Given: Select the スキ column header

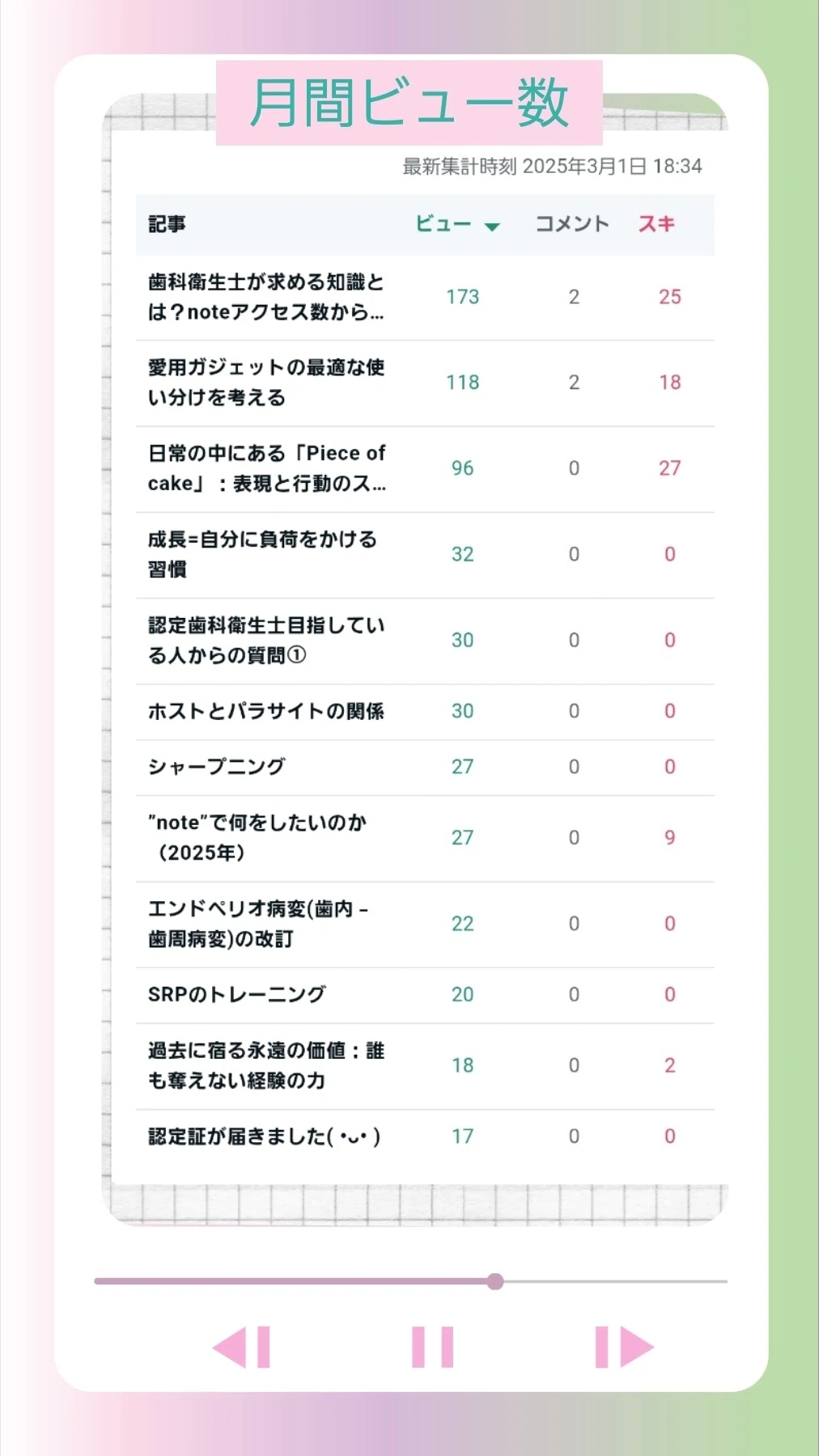Looking at the screenshot, I should 656,224.
